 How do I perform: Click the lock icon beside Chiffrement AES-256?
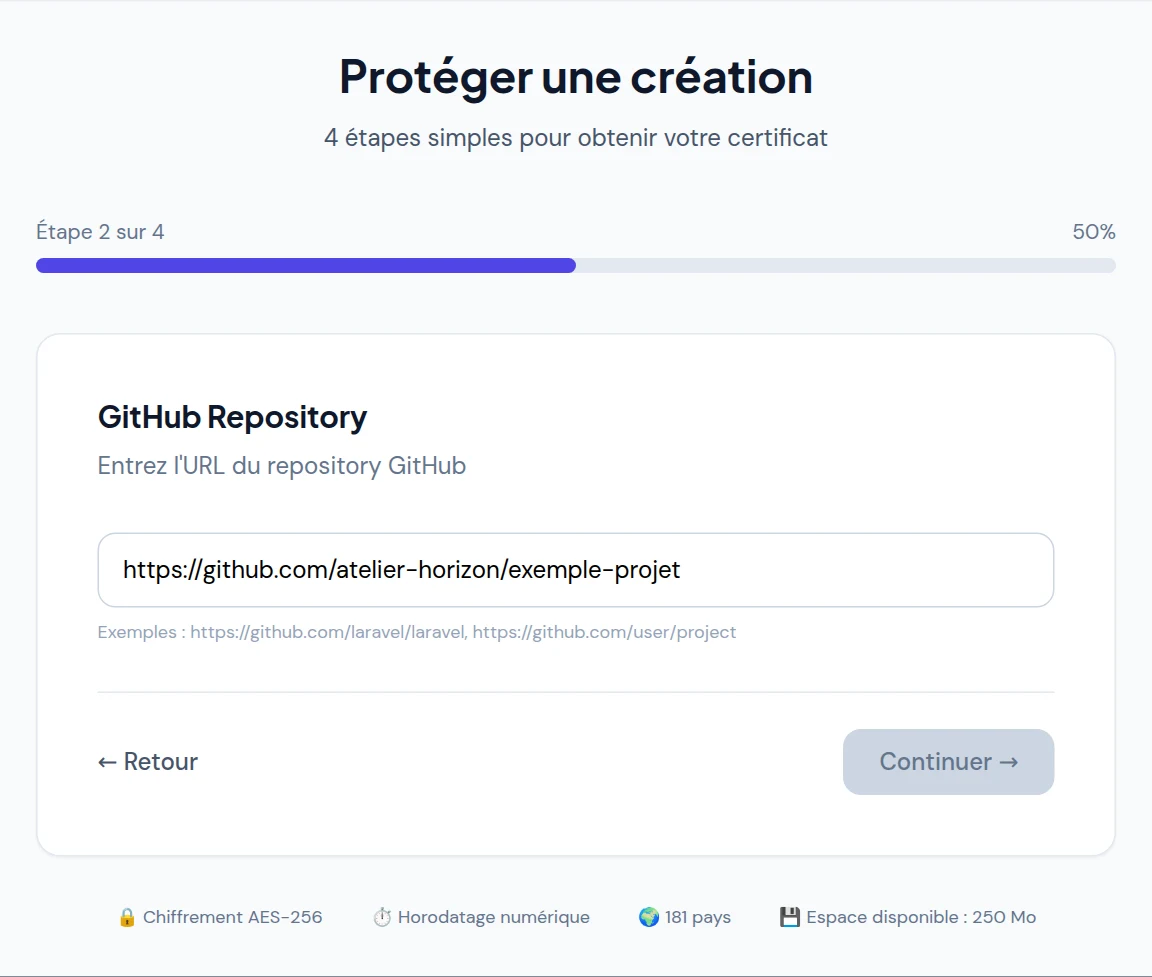pos(127,917)
